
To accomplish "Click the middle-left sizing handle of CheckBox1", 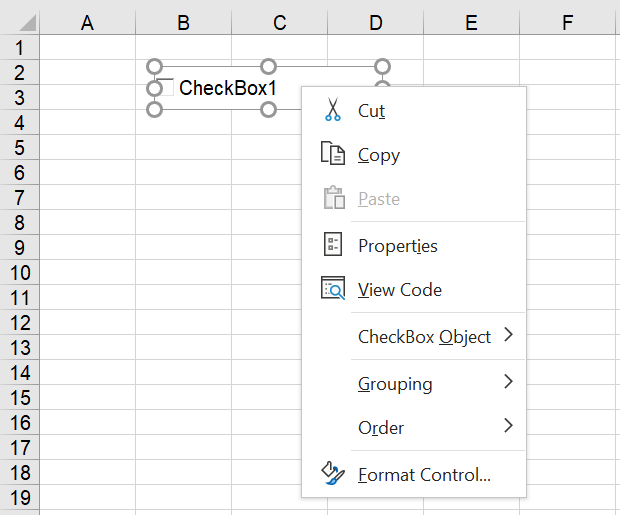I will click(153, 88).
